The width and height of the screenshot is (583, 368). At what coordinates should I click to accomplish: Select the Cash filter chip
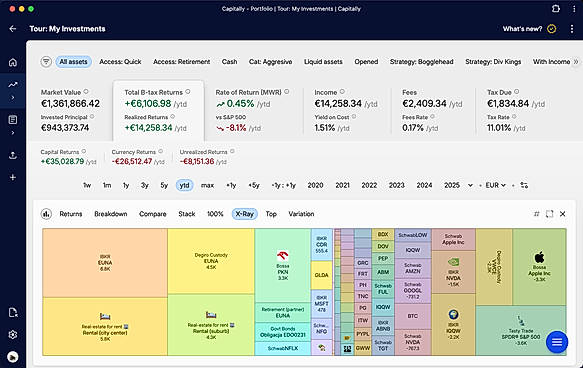point(229,62)
